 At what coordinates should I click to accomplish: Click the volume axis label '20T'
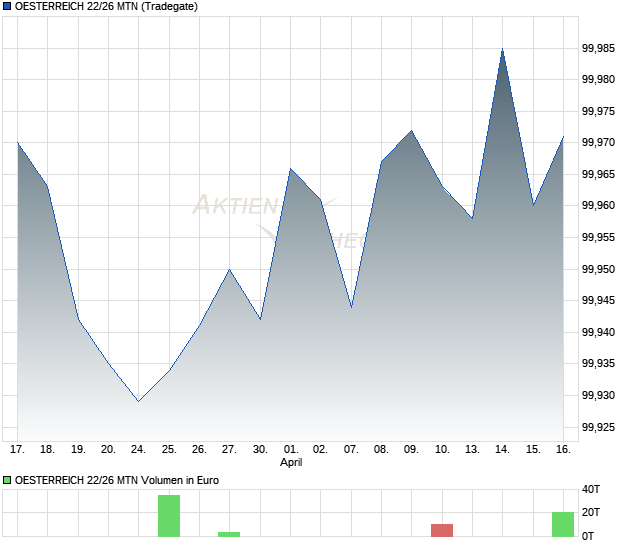click(x=591, y=512)
